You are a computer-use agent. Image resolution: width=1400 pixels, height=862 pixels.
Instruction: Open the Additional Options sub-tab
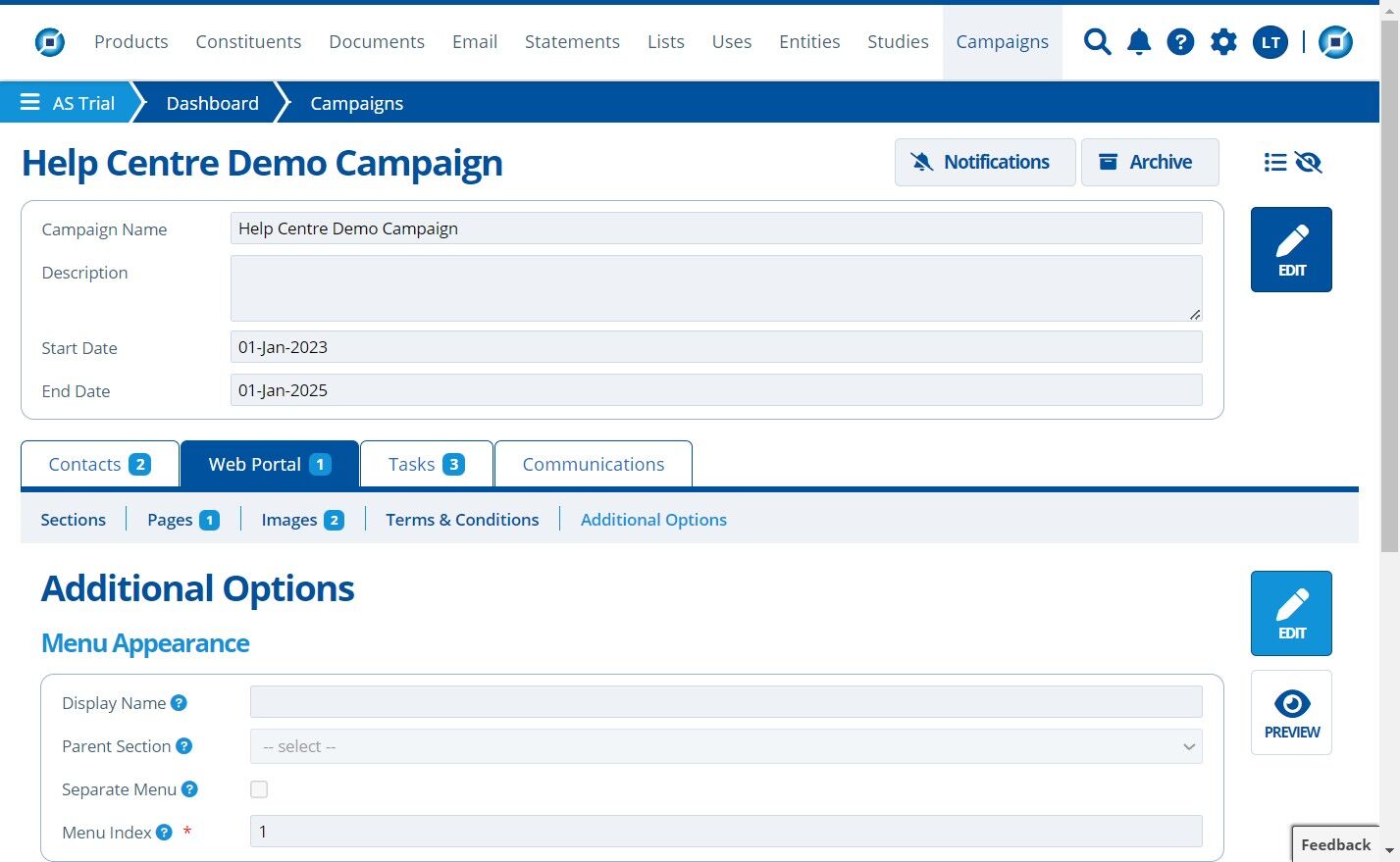click(x=653, y=520)
